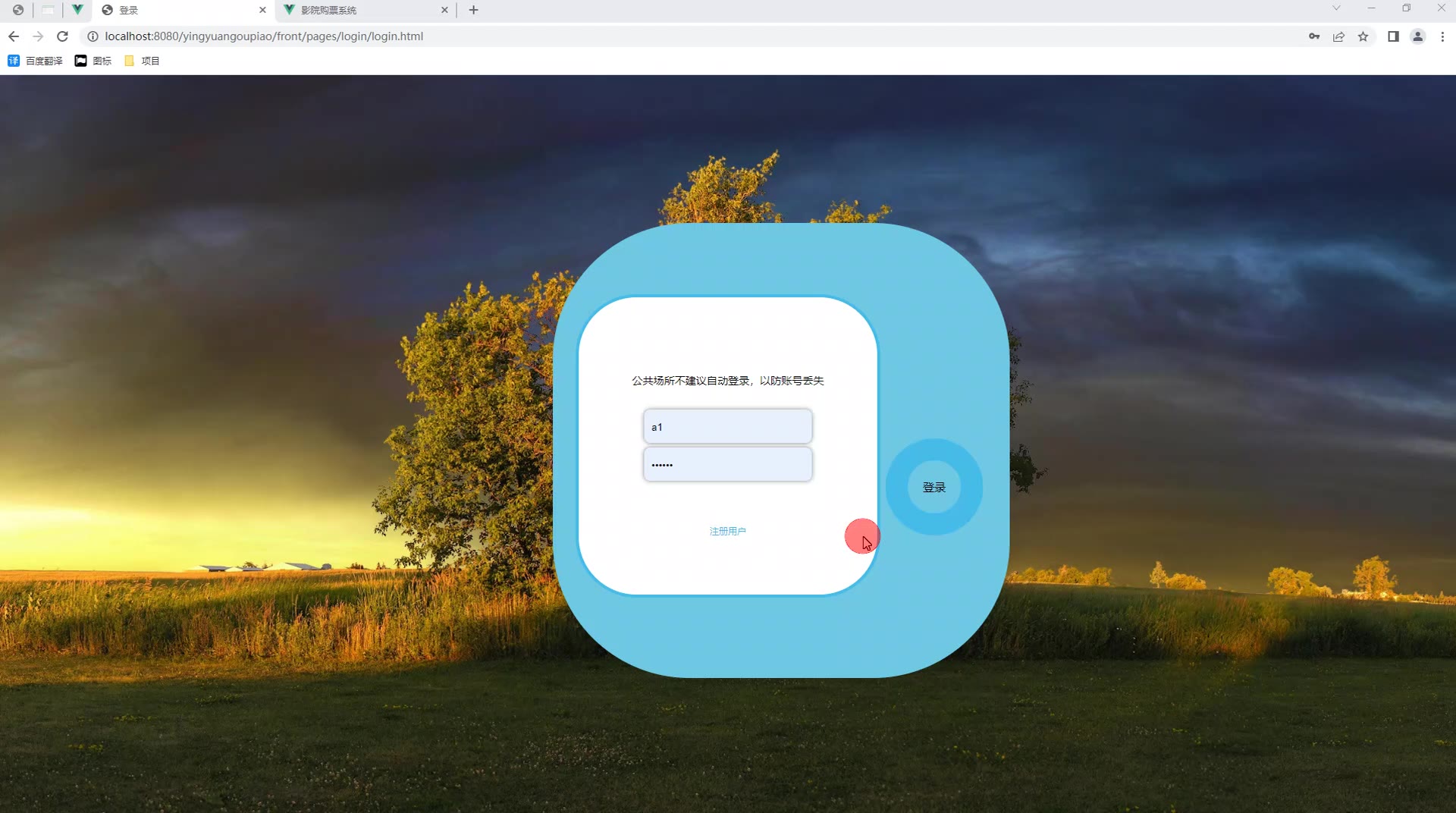Click the address bar URL
This screenshot has height=813, width=1456.
pyautogui.click(x=264, y=36)
